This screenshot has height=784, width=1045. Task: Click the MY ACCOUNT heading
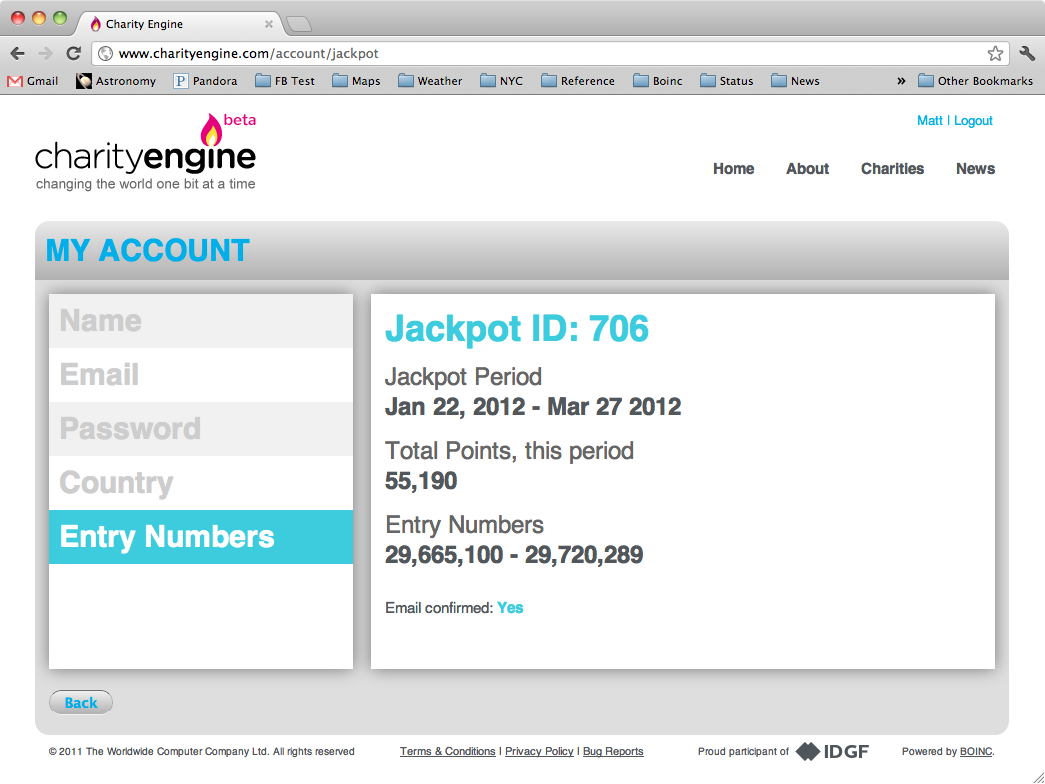pos(147,251)
